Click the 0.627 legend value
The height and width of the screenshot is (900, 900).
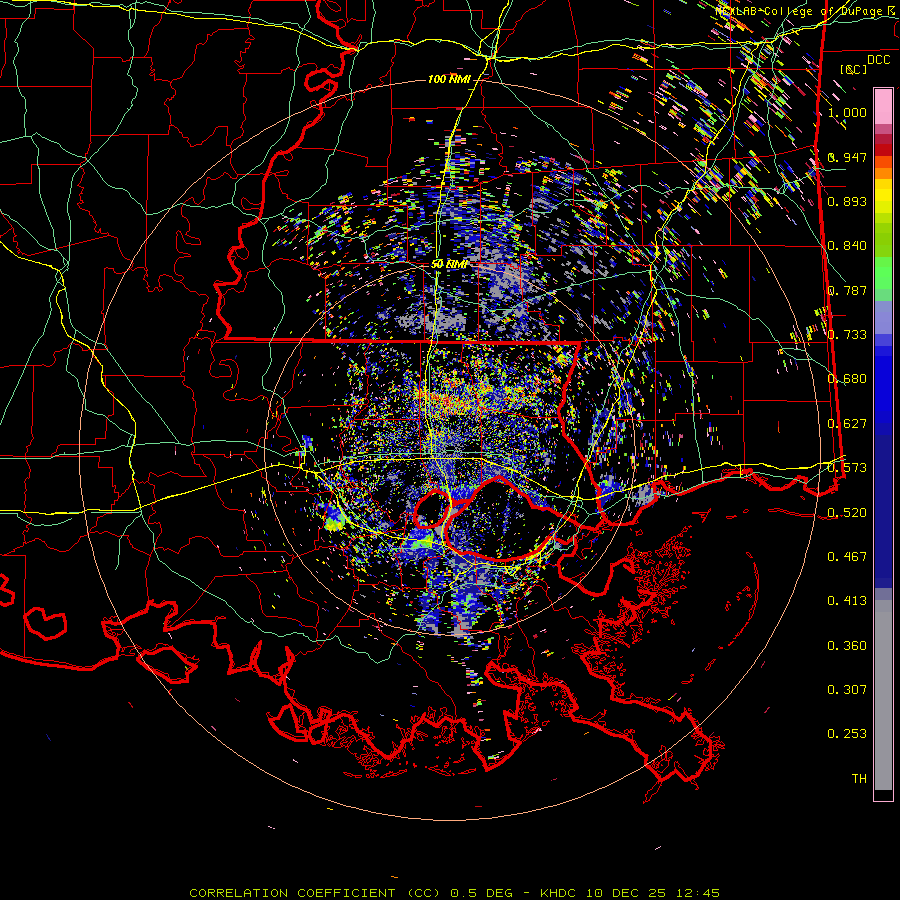847,424
